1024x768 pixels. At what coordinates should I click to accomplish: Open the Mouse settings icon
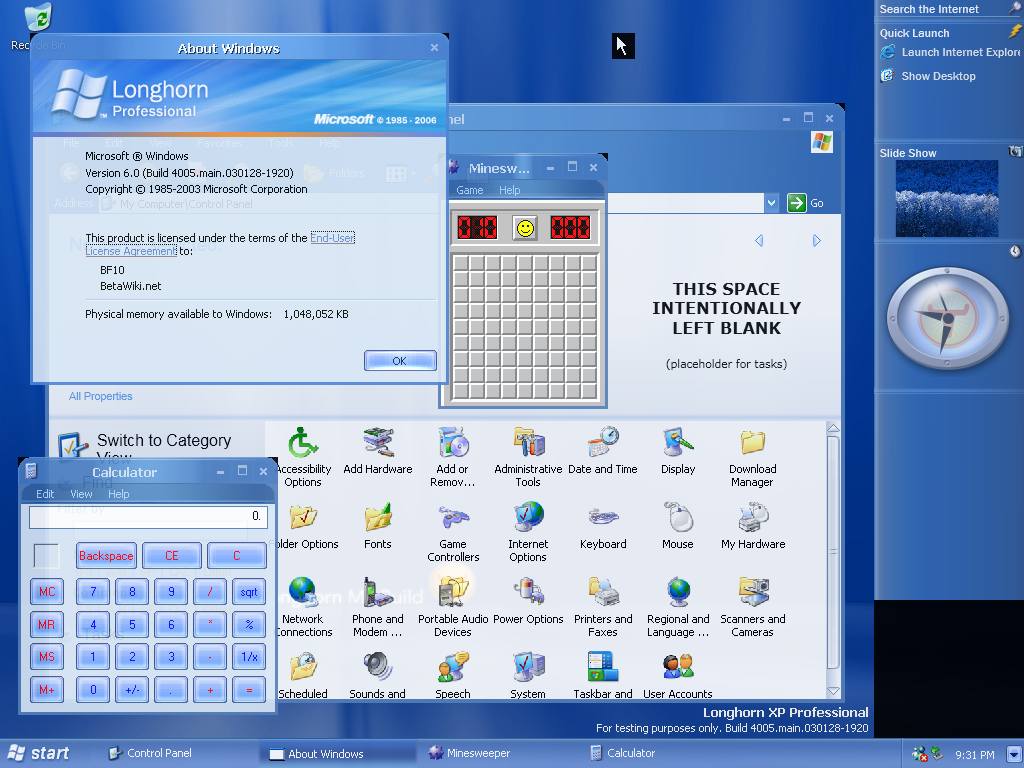pyautogui.click(x=678, y=519)
